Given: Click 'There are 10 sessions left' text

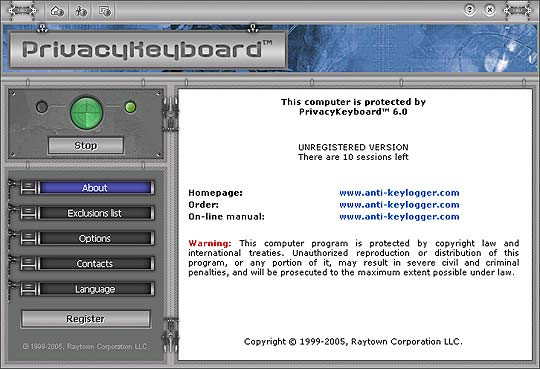Looking at the screenshot, I should (353, 157).
